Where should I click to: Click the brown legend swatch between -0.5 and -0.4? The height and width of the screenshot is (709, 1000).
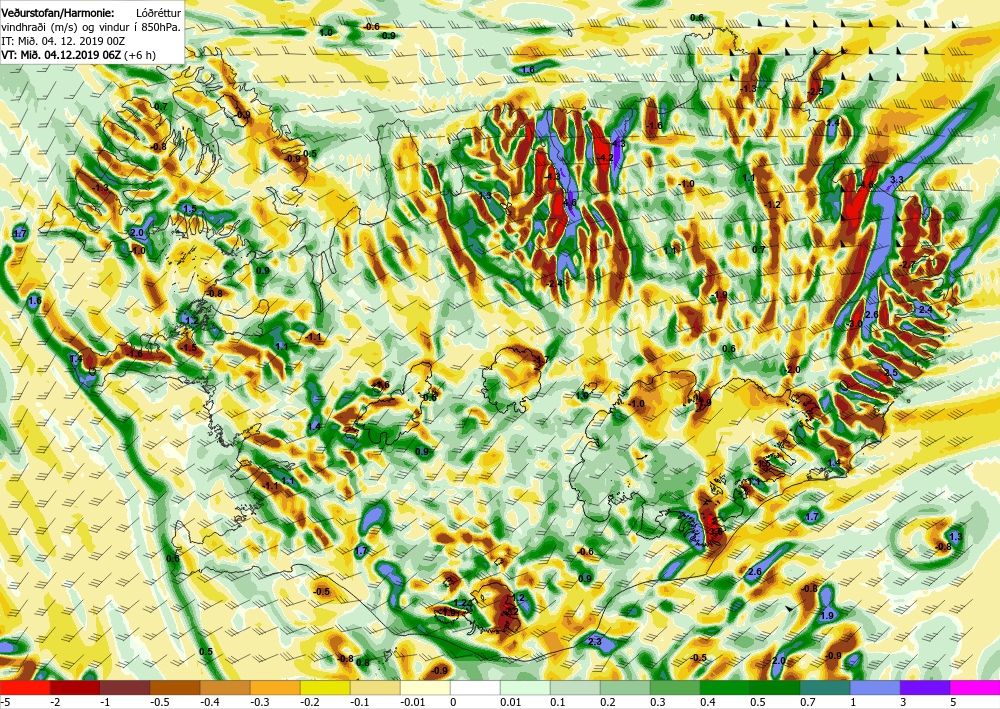175,687
